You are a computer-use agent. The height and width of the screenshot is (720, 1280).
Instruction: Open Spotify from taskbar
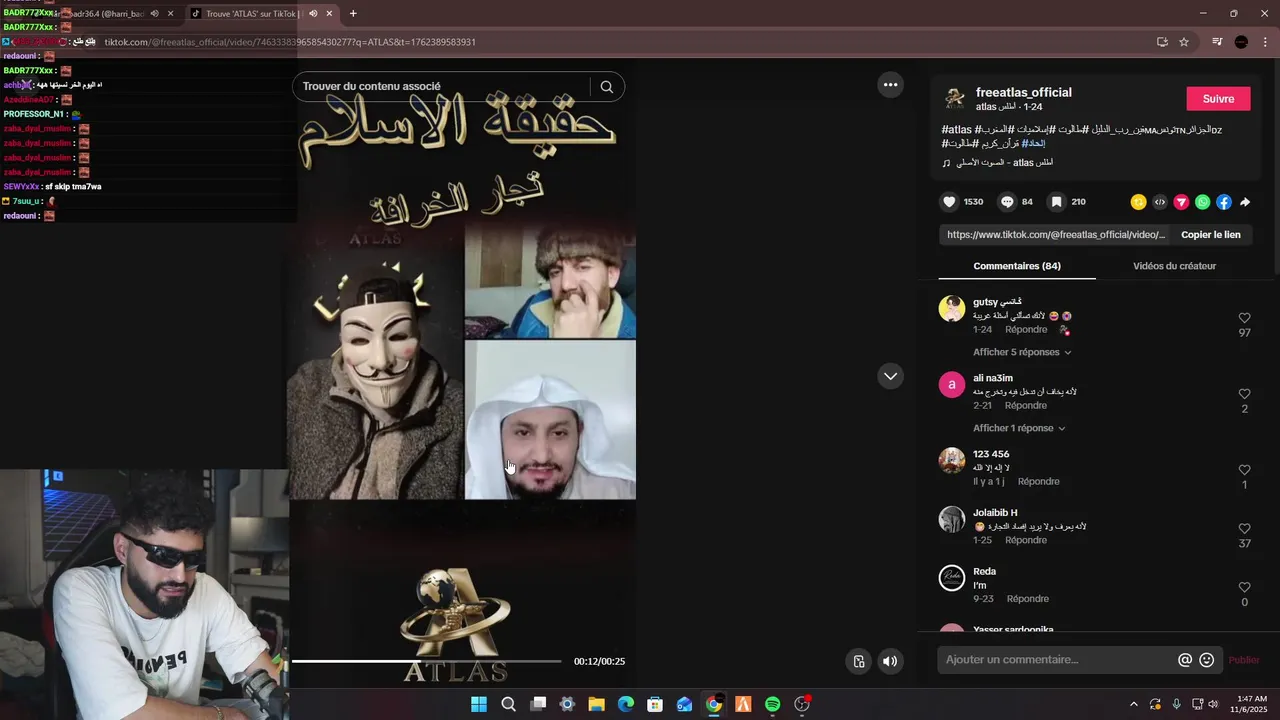[772, 704]
